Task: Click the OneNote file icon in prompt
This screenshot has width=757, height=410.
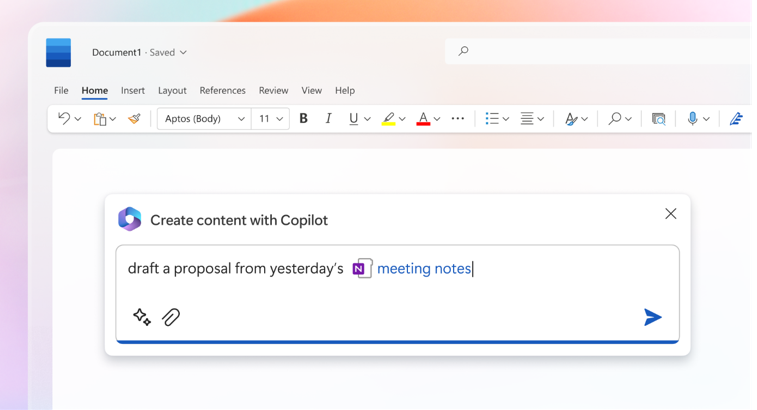Action: tap(363, 269)
